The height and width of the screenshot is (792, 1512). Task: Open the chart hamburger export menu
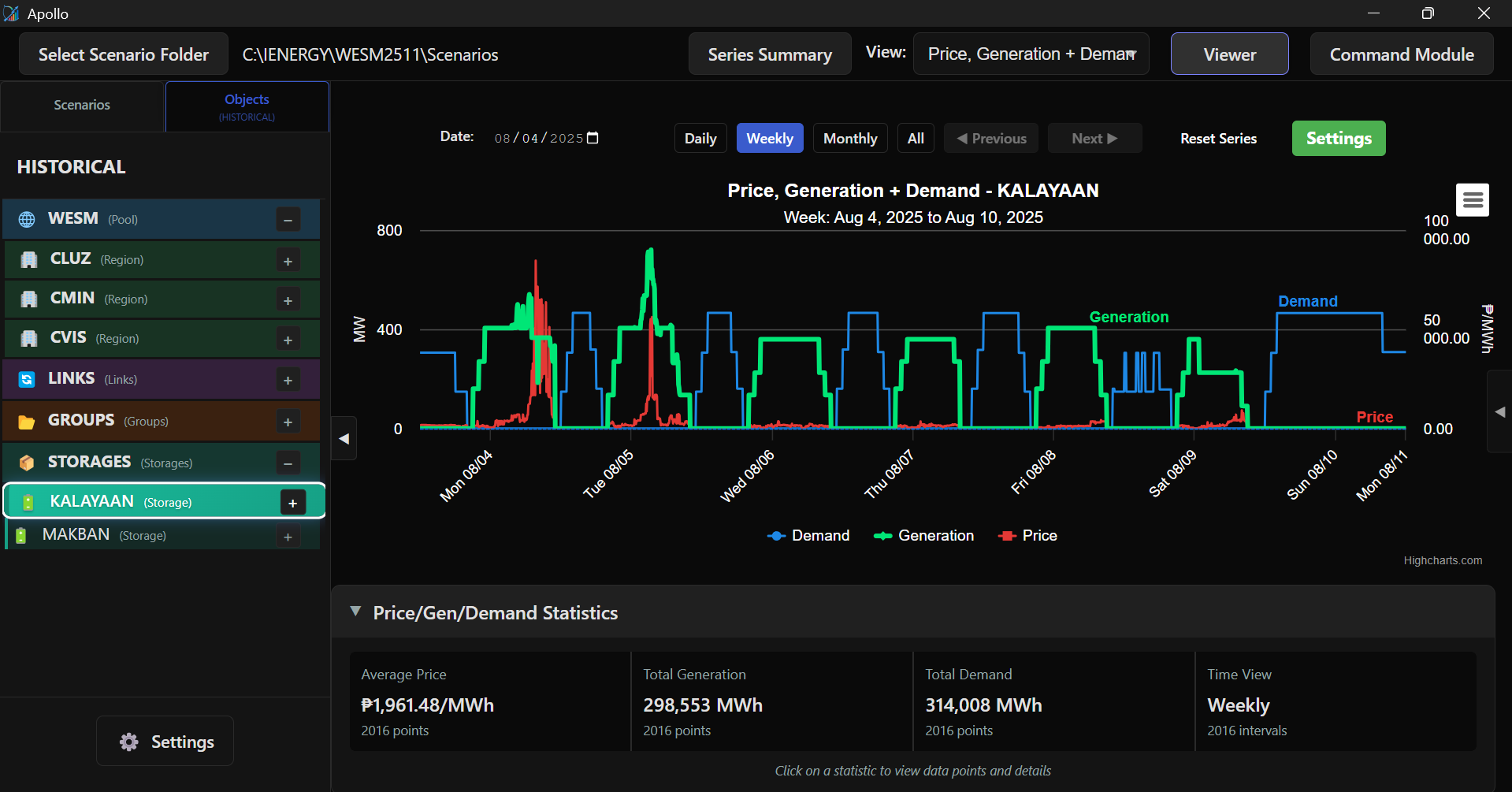point(1472,200)
